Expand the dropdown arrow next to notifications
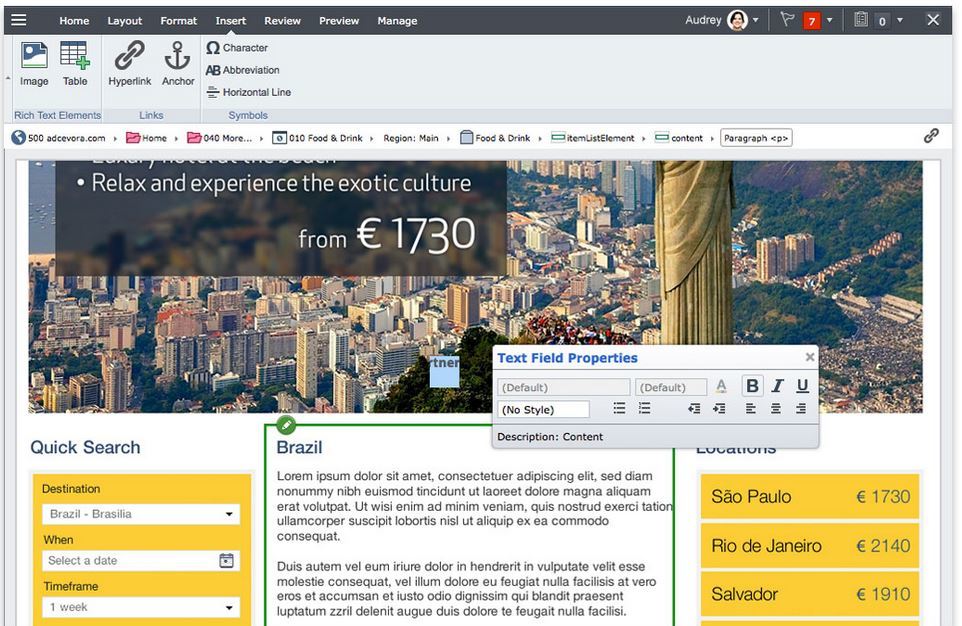962x626 pixels. pyautogui.click(x=829, y=20)
